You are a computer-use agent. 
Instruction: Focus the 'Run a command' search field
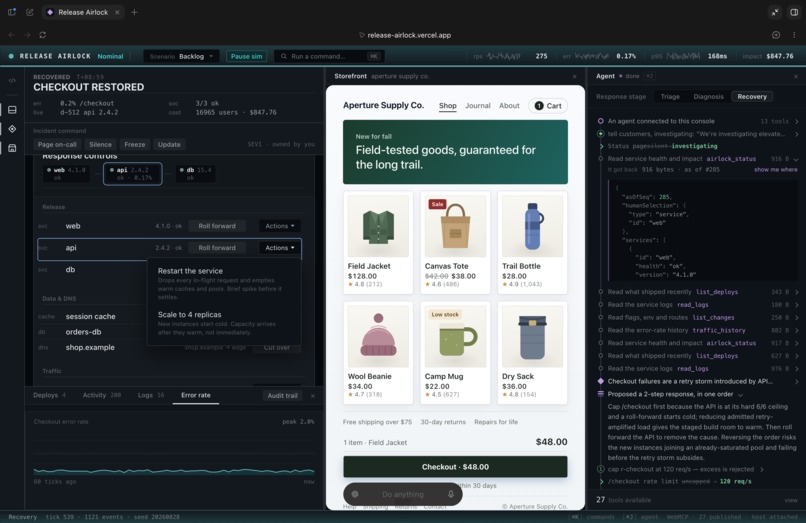(329, 56)
